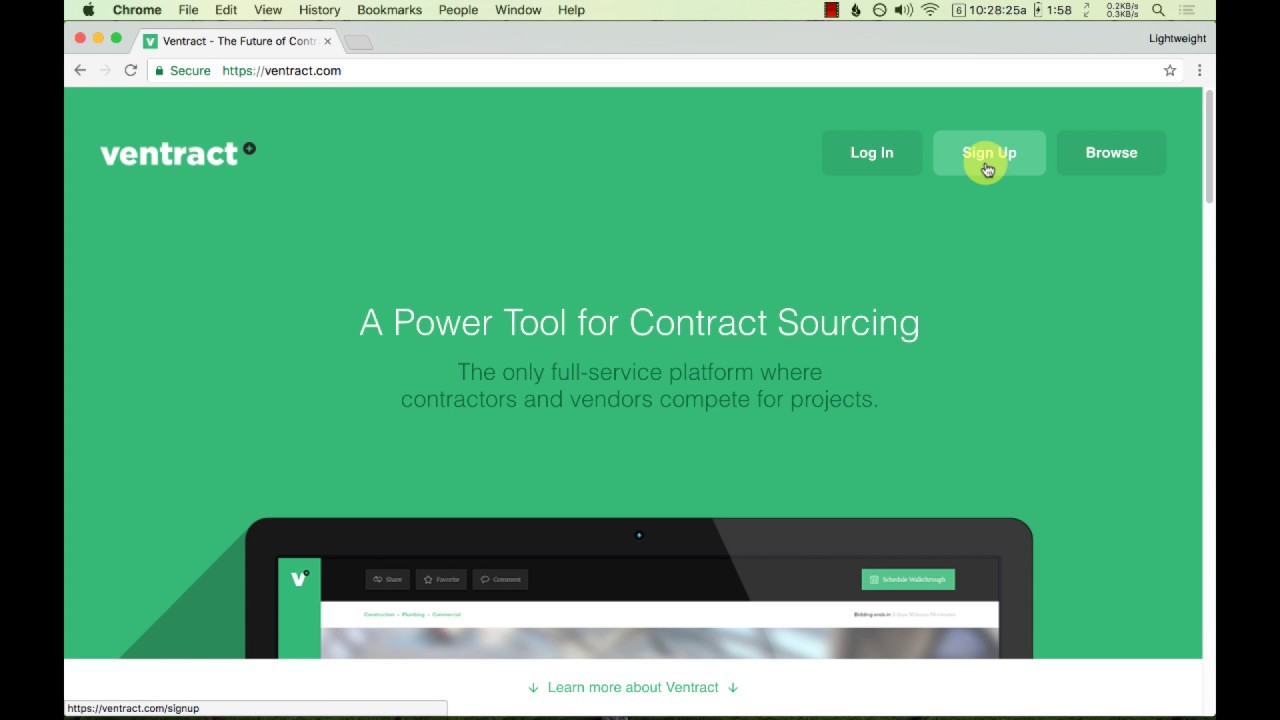Open the Apple menu
This screenshot has width=1280, height=720.
point(88,10)
